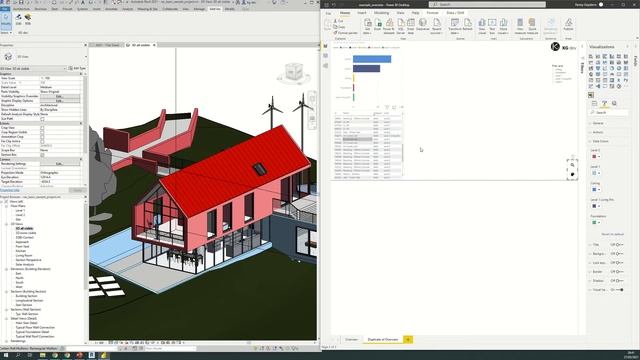Open Model view in Power BI sidebar
This screenshot has width=640, height=360.
(325, 66)
